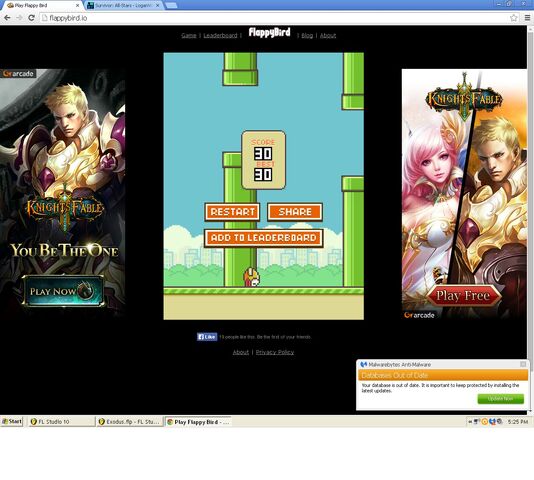Click the volume tray icon

[x=499, y=422]
